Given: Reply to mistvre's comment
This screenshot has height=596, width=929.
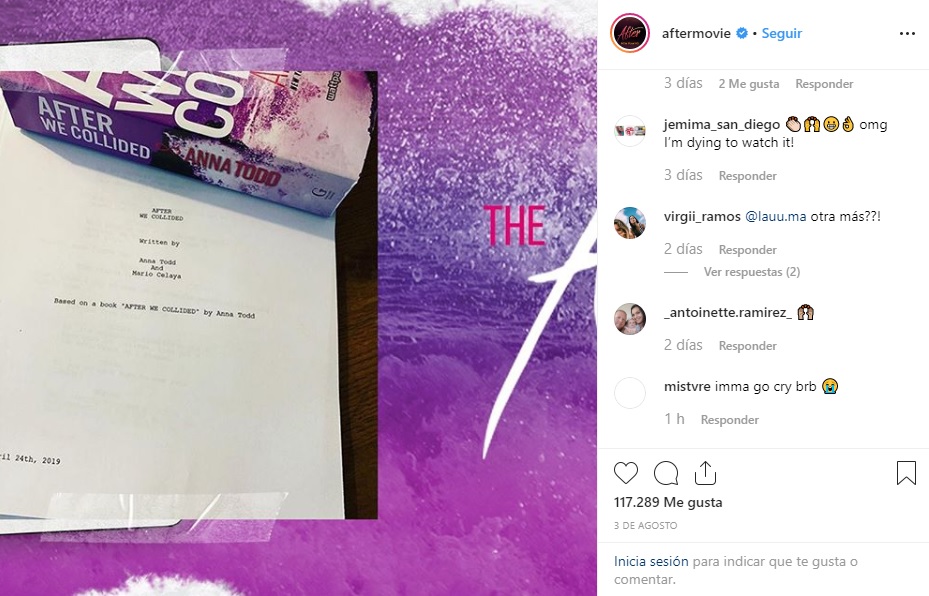Looking at the screenshot, I should click(729, 419).
